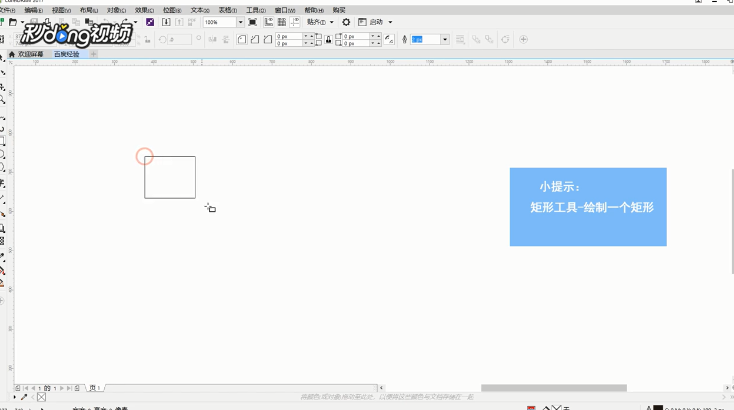The width and height of the screenshot is (734, 410).
Task: Click the wrap text icon
Action: coord(461,40)
